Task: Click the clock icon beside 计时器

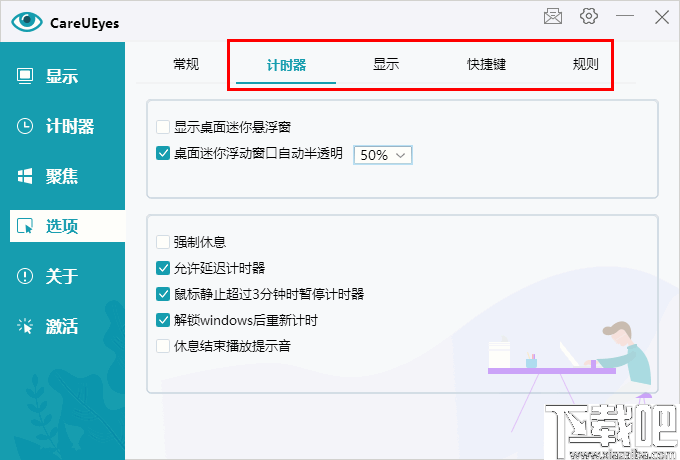Action: [x=25, y=126]
